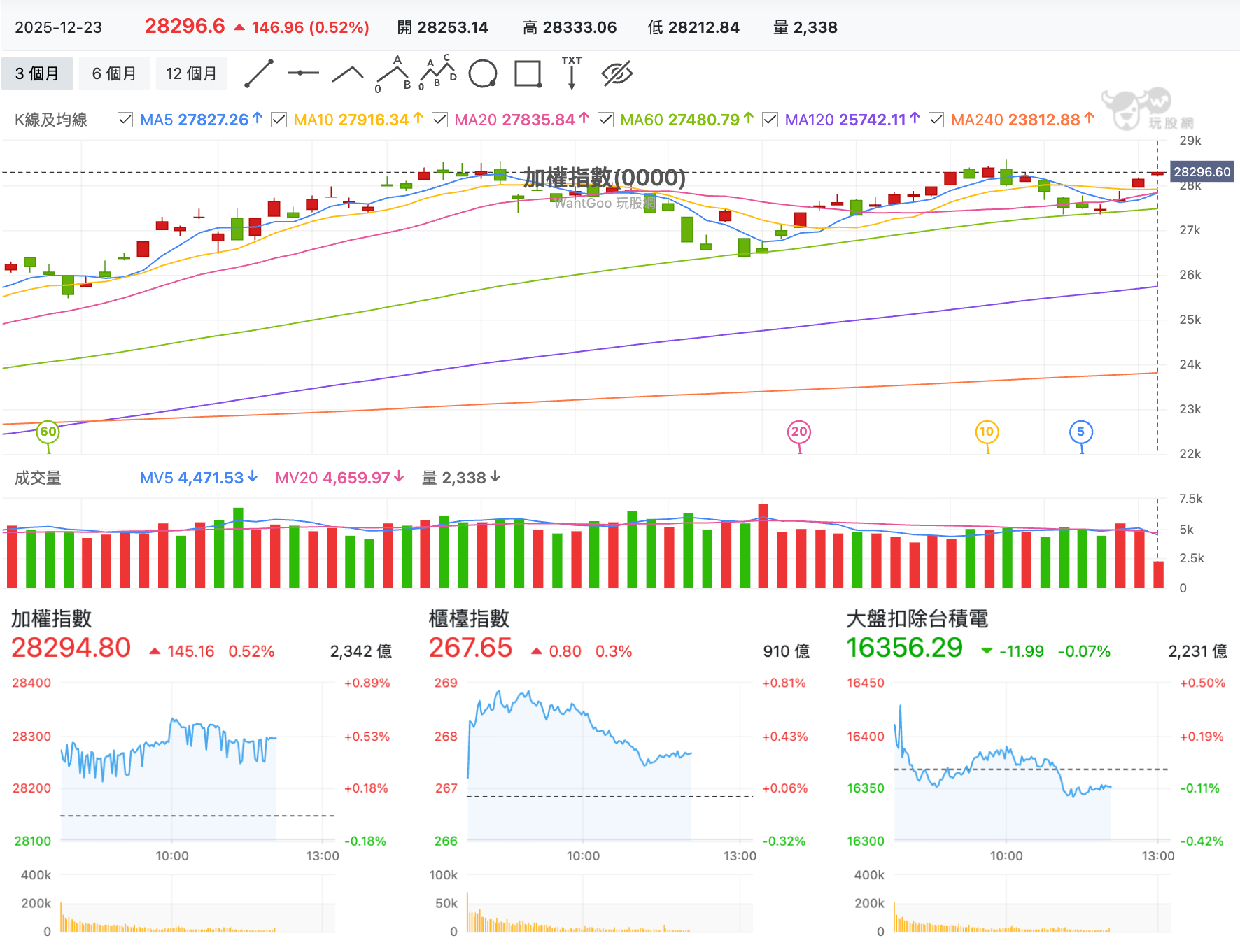Pick the 0-A-B three-point wave tool
This screenshot has height=952, width=1240.
(394, 74)
